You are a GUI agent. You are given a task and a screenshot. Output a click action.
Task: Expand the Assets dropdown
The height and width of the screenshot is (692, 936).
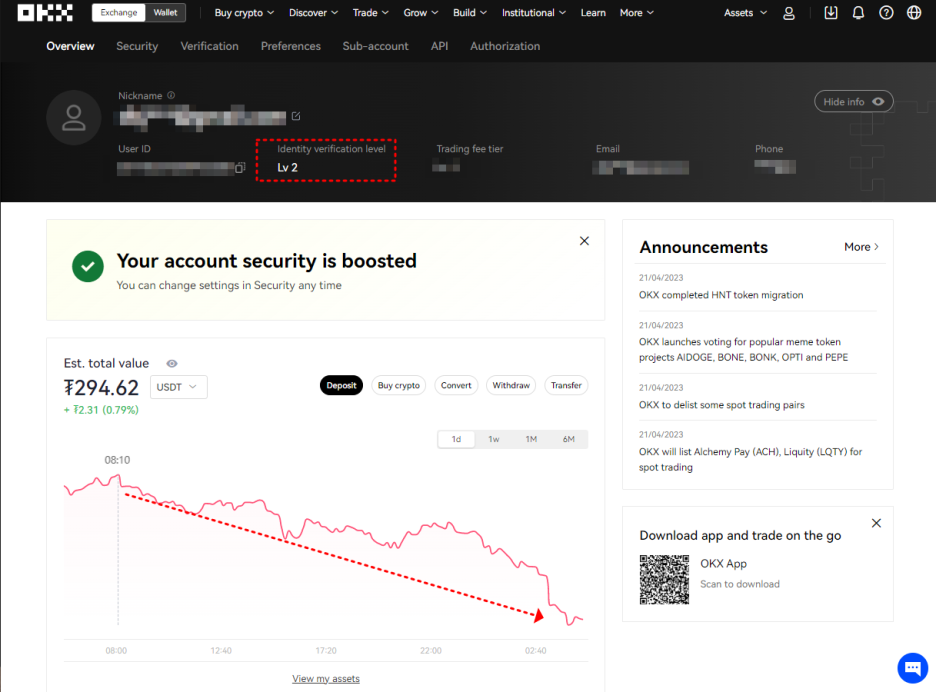point(745,13)
